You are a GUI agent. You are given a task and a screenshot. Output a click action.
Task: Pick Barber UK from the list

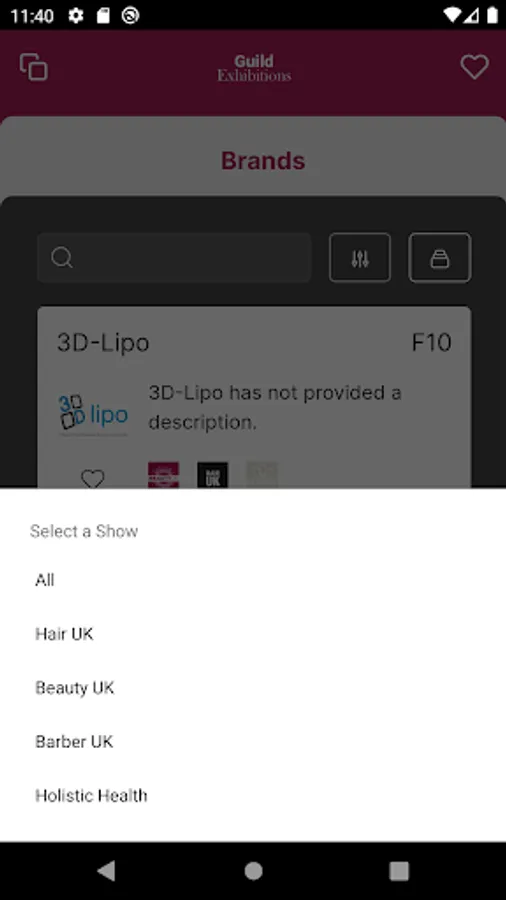253,742
